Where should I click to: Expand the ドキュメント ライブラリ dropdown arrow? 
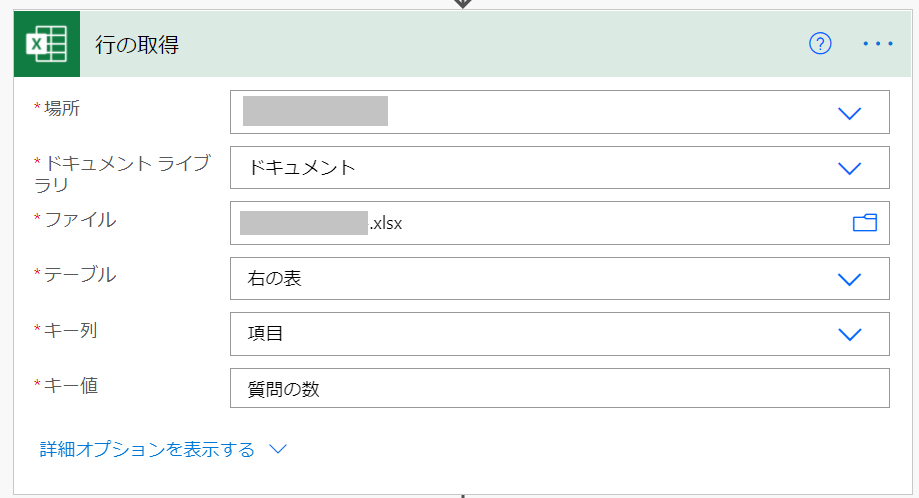click(849, 169)
